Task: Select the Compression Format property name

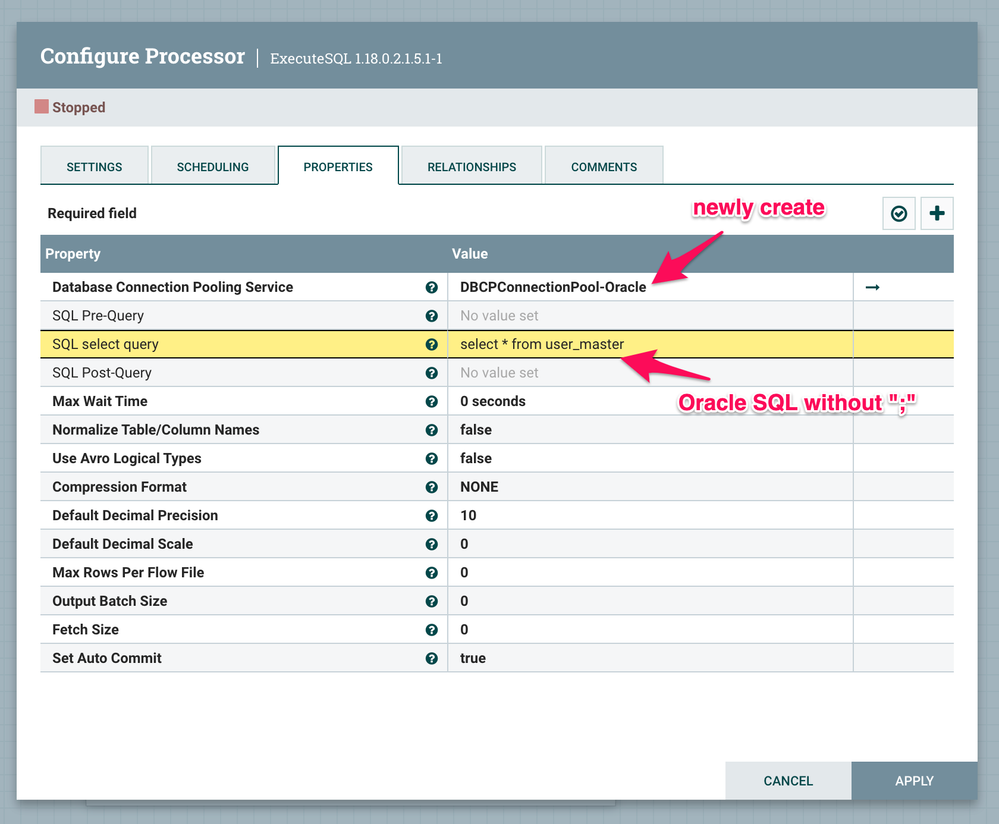Action: tap(119, 487)
